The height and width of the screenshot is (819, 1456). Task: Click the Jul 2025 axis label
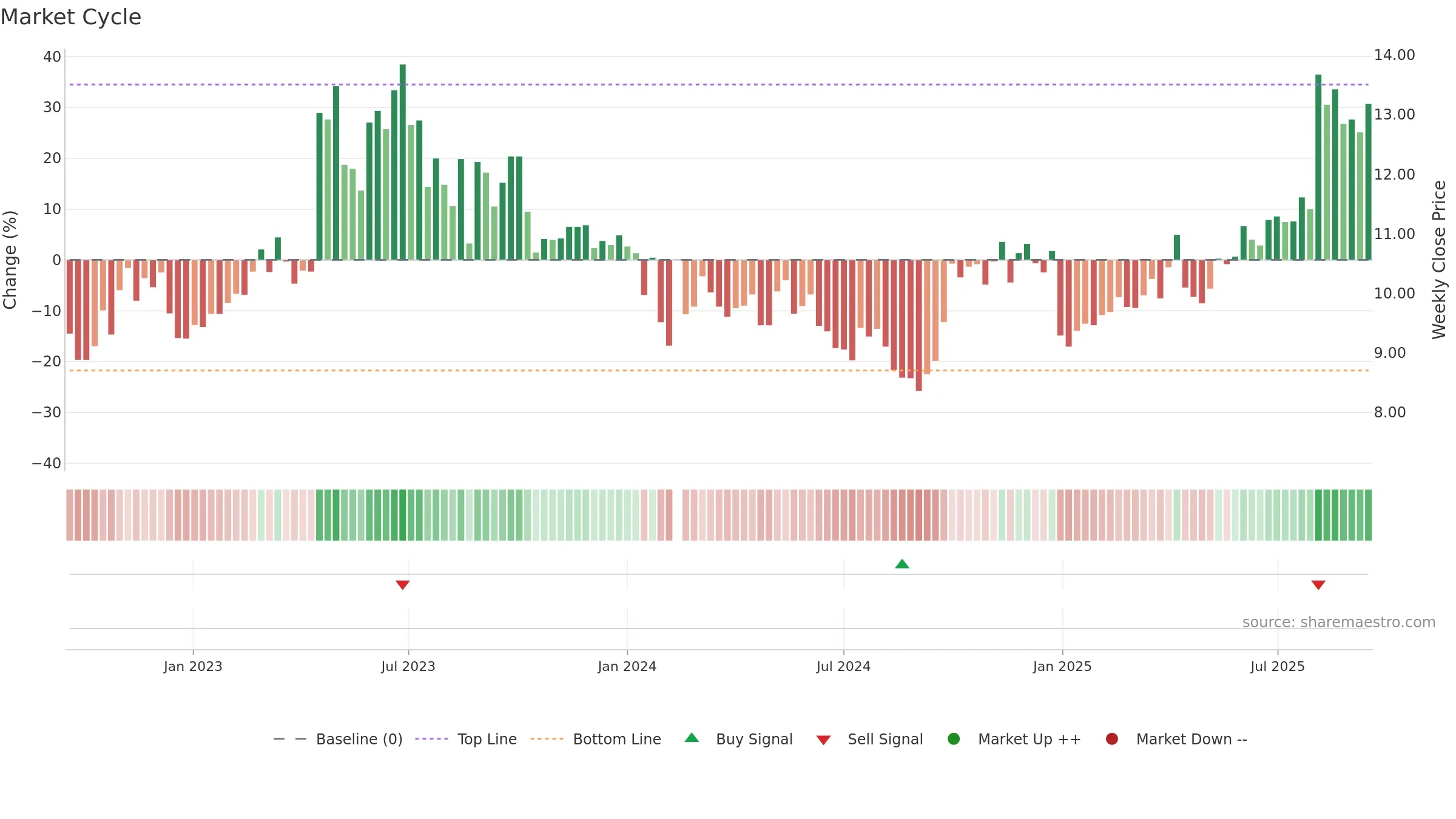(1278, 667)
